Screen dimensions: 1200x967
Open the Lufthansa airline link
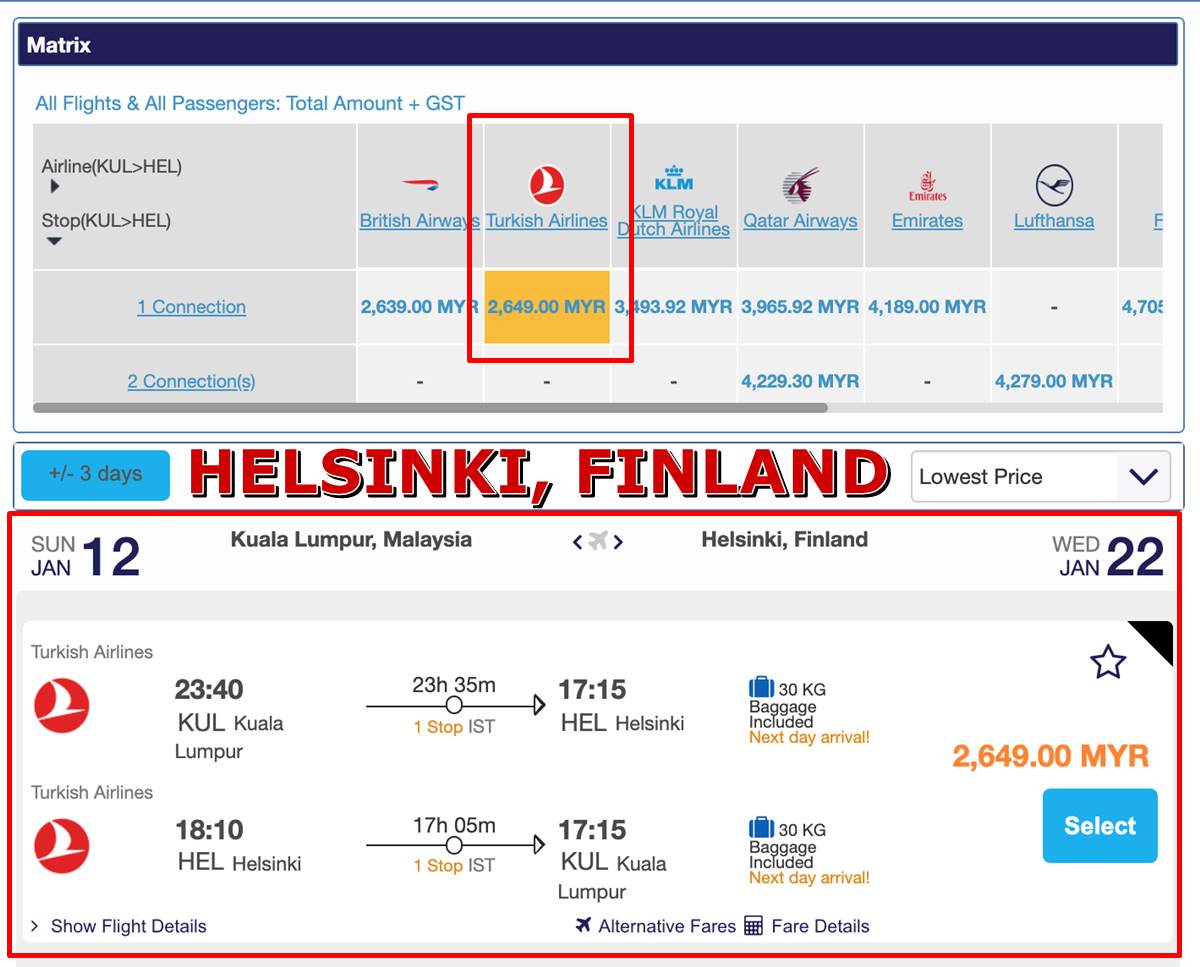[1054, 221]
